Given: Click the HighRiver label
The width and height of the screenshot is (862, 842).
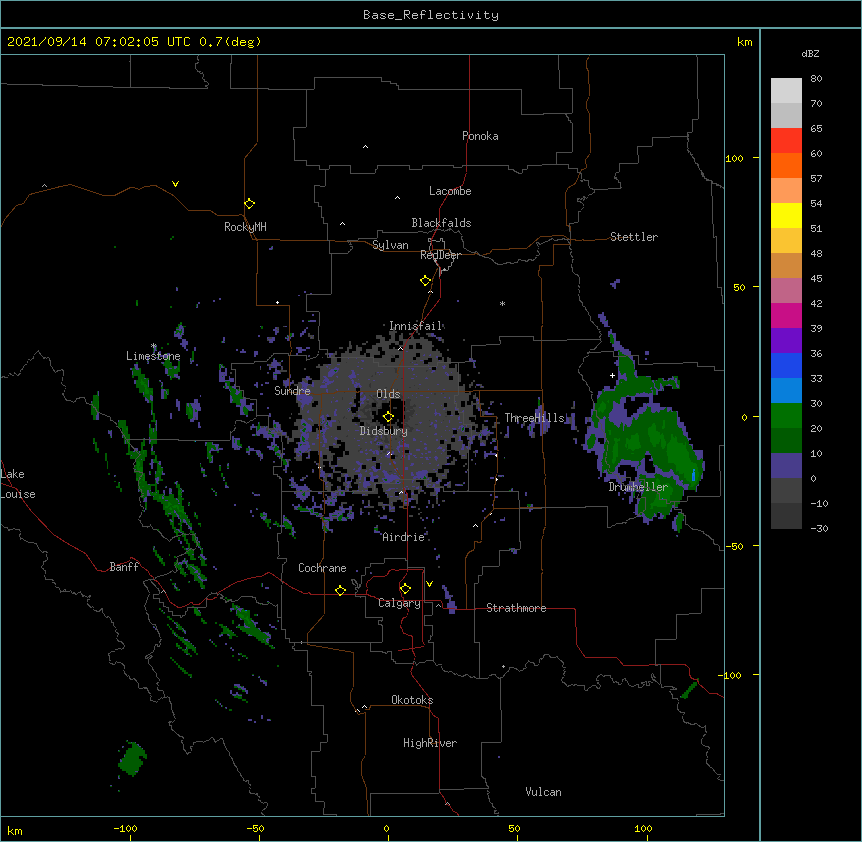Looking at the screenshot, I should coord(430,743).
